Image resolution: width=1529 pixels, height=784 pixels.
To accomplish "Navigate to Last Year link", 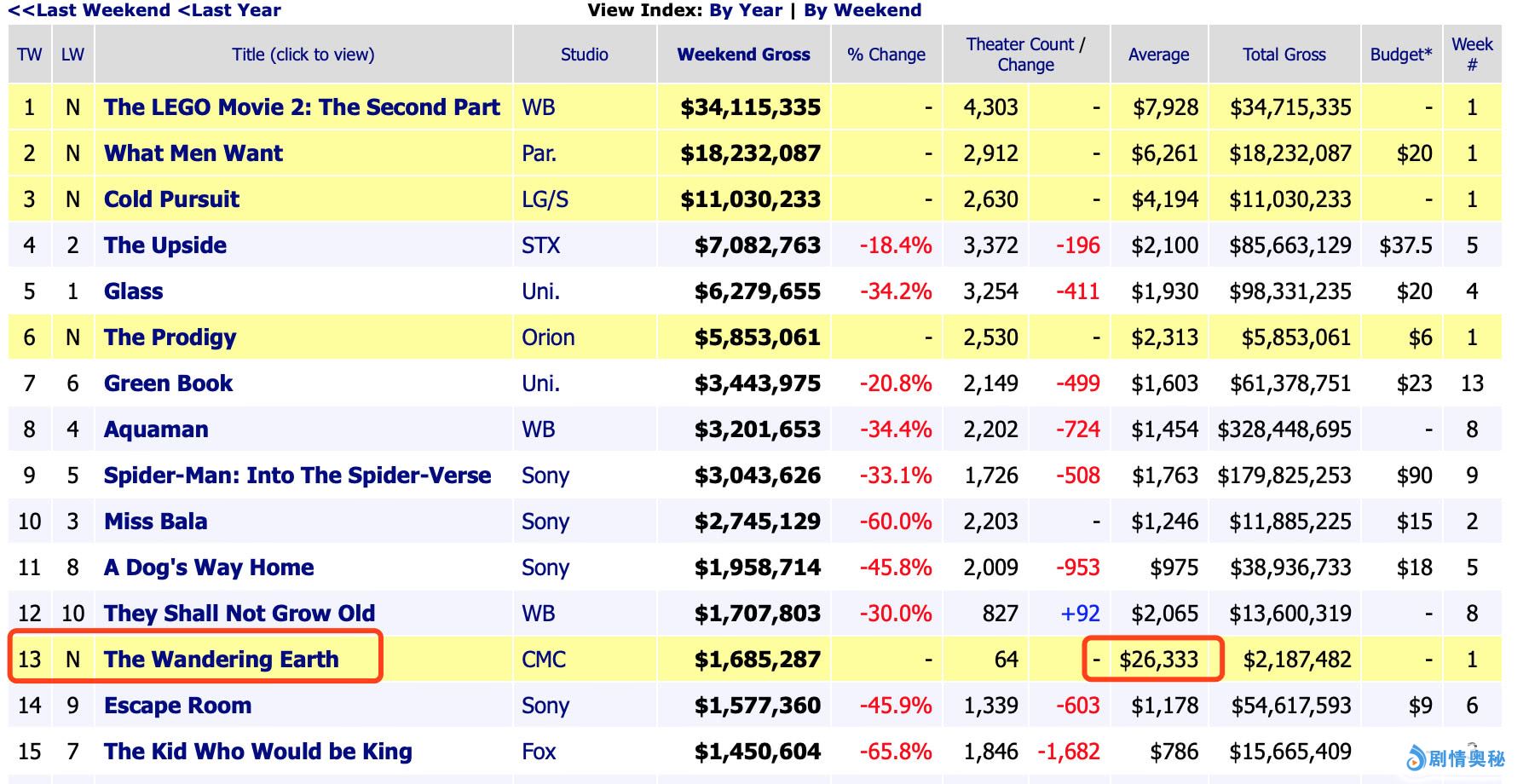I will point(229,10).
